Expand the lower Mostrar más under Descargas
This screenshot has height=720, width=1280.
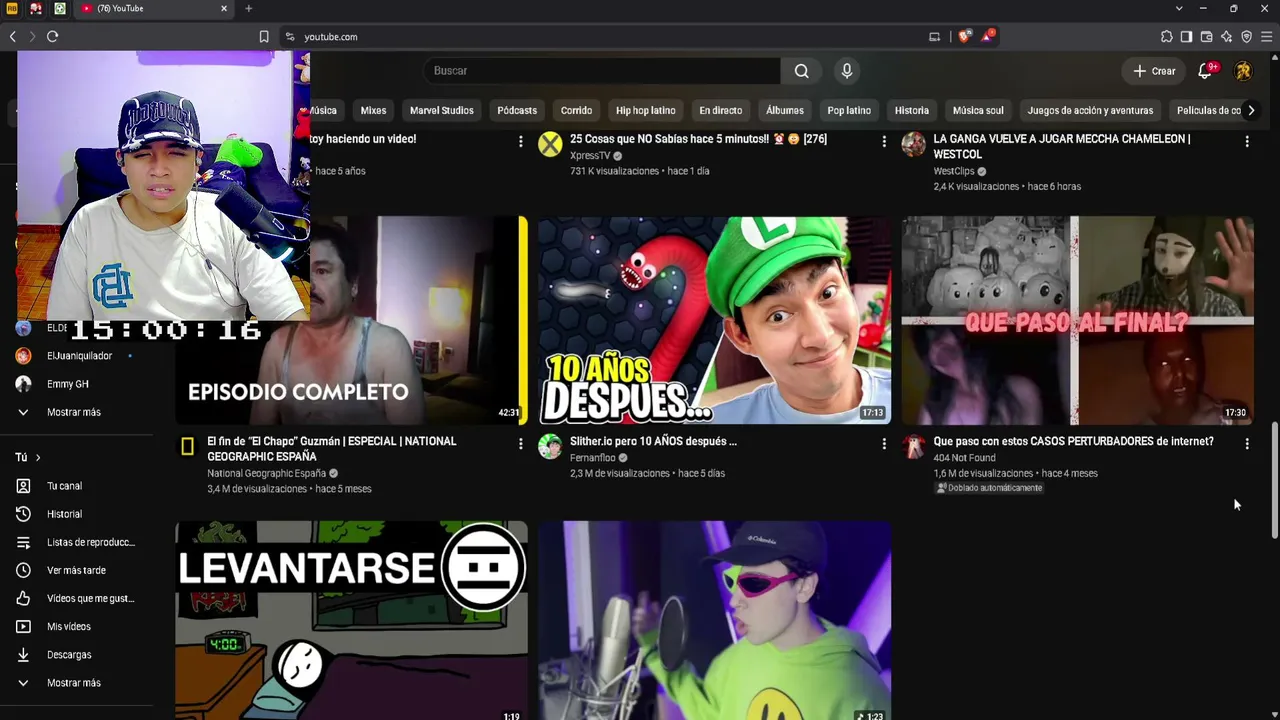click(72, 683)
